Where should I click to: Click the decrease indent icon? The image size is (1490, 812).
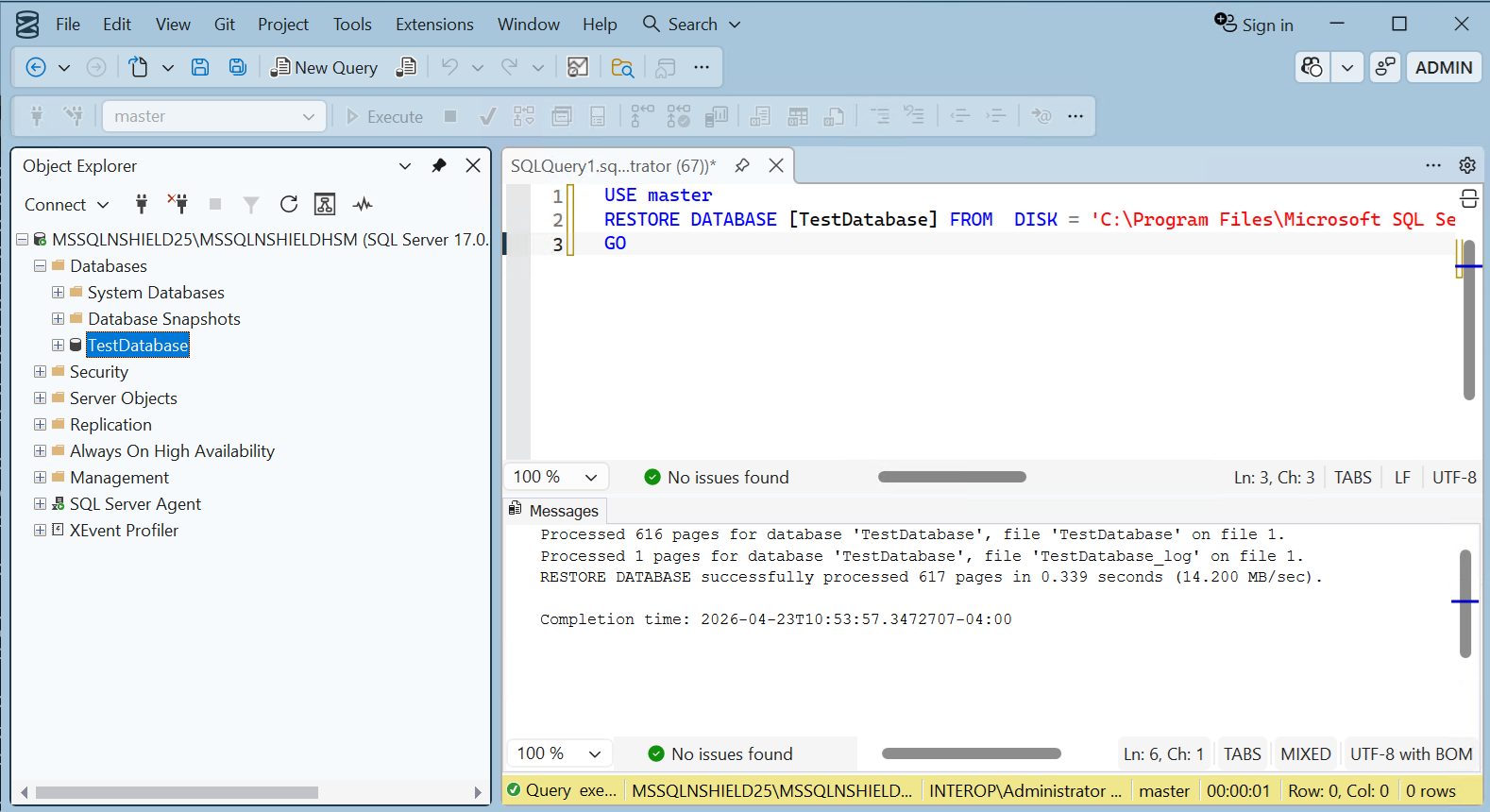pos(960,116)
